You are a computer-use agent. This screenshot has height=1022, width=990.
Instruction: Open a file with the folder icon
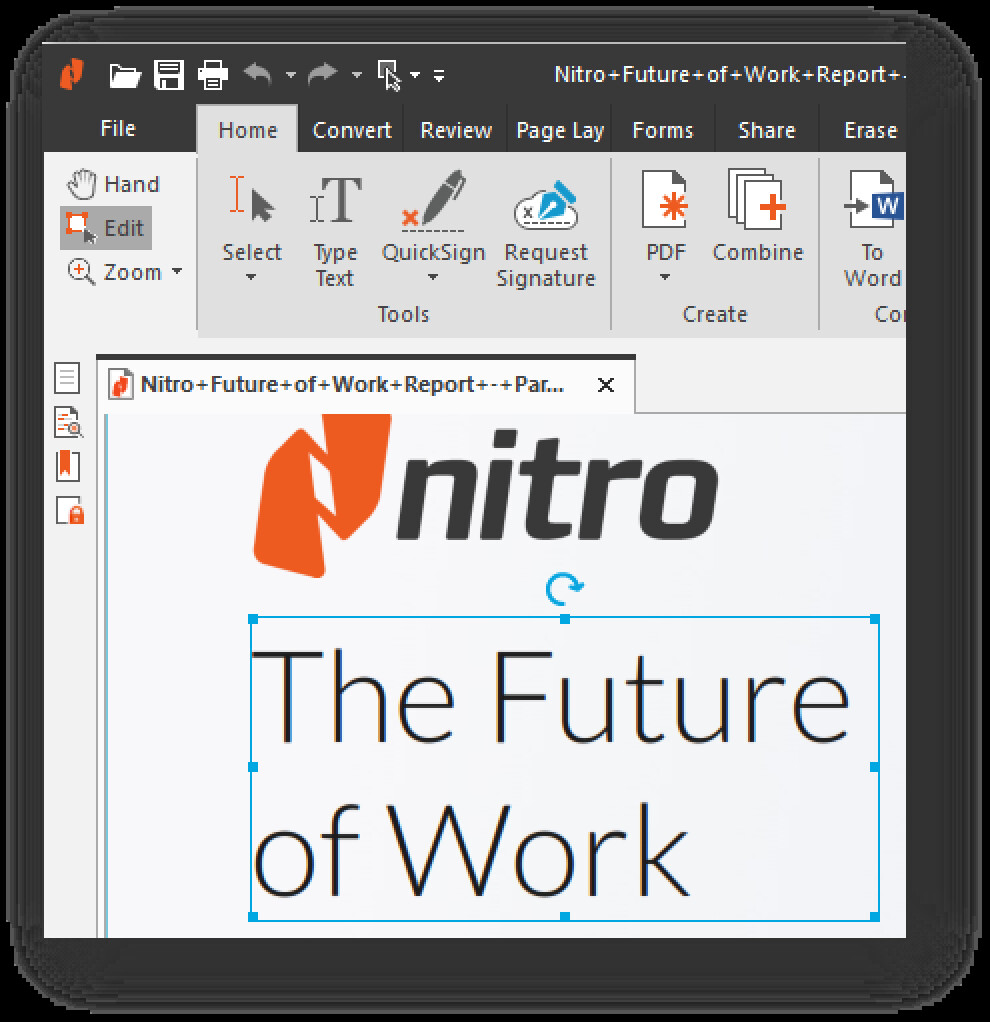[124, 76]
